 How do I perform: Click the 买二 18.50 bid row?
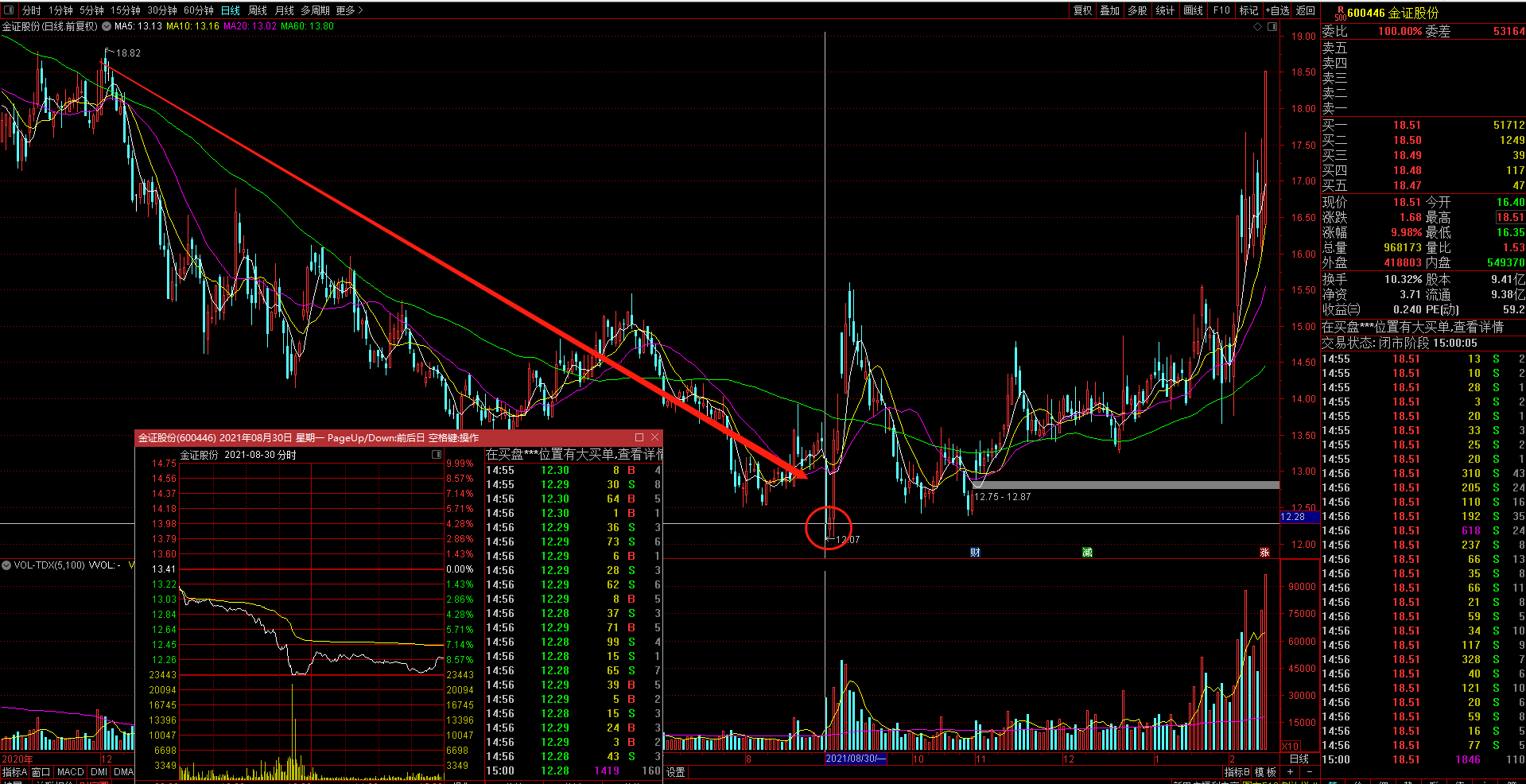[1423, 140]
